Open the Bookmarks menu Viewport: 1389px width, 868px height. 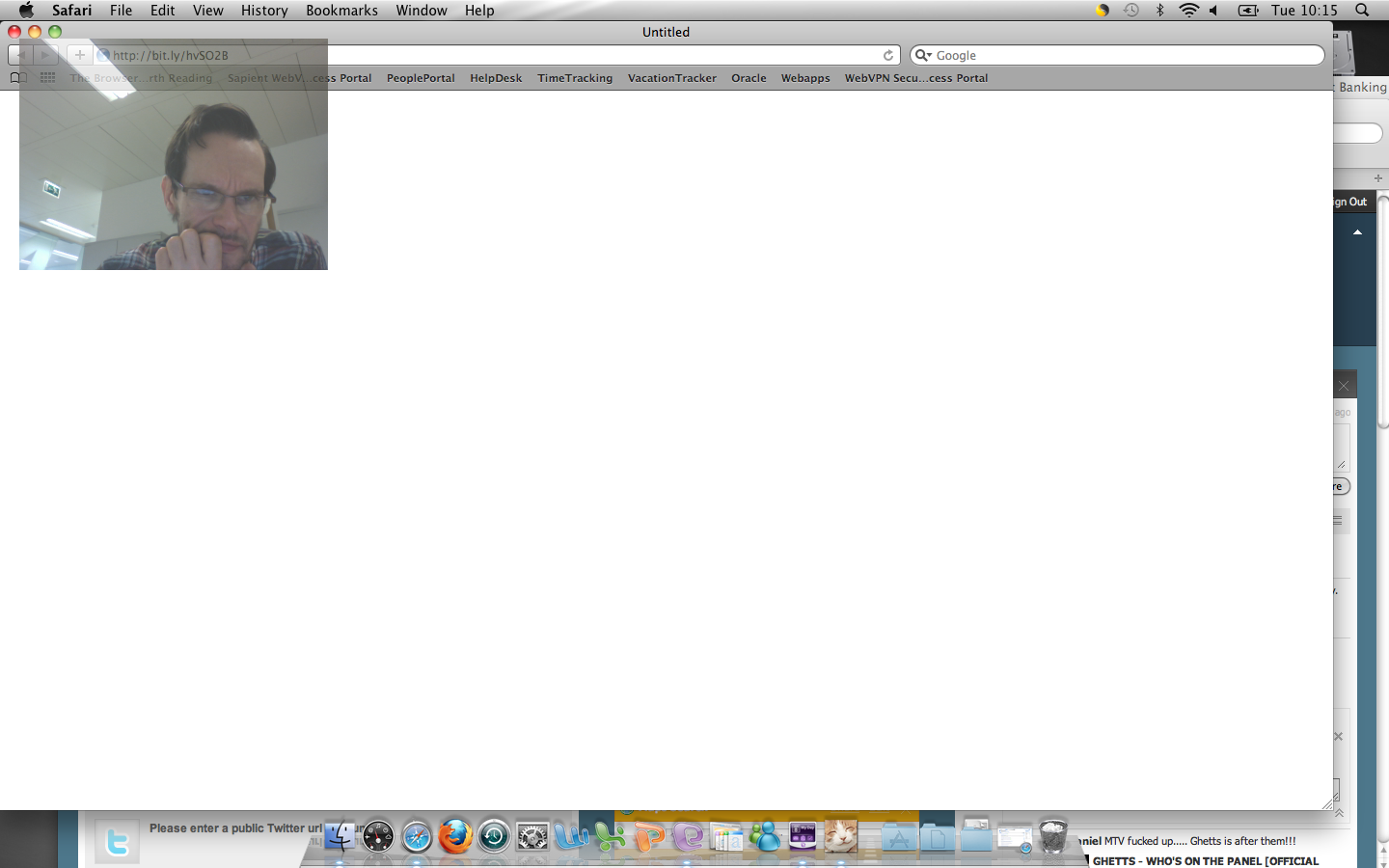pyautogui.click(x=341, y=11)
